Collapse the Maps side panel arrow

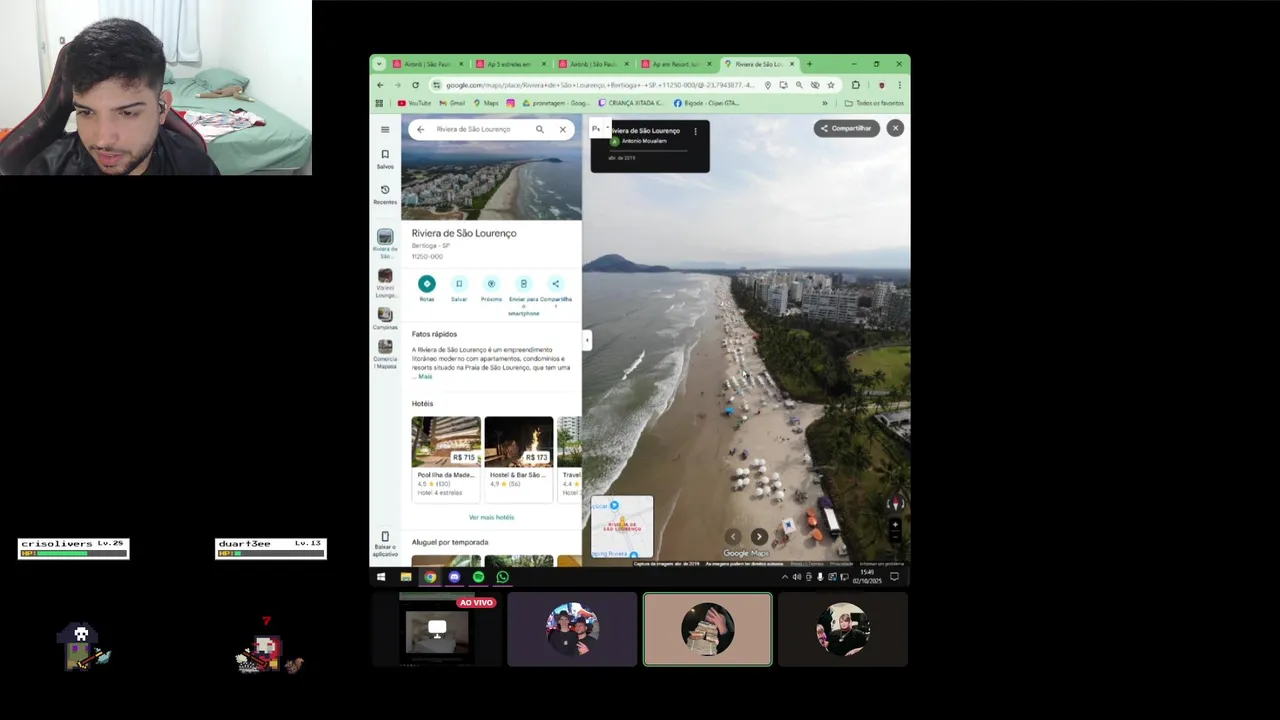tap(587, 341)
